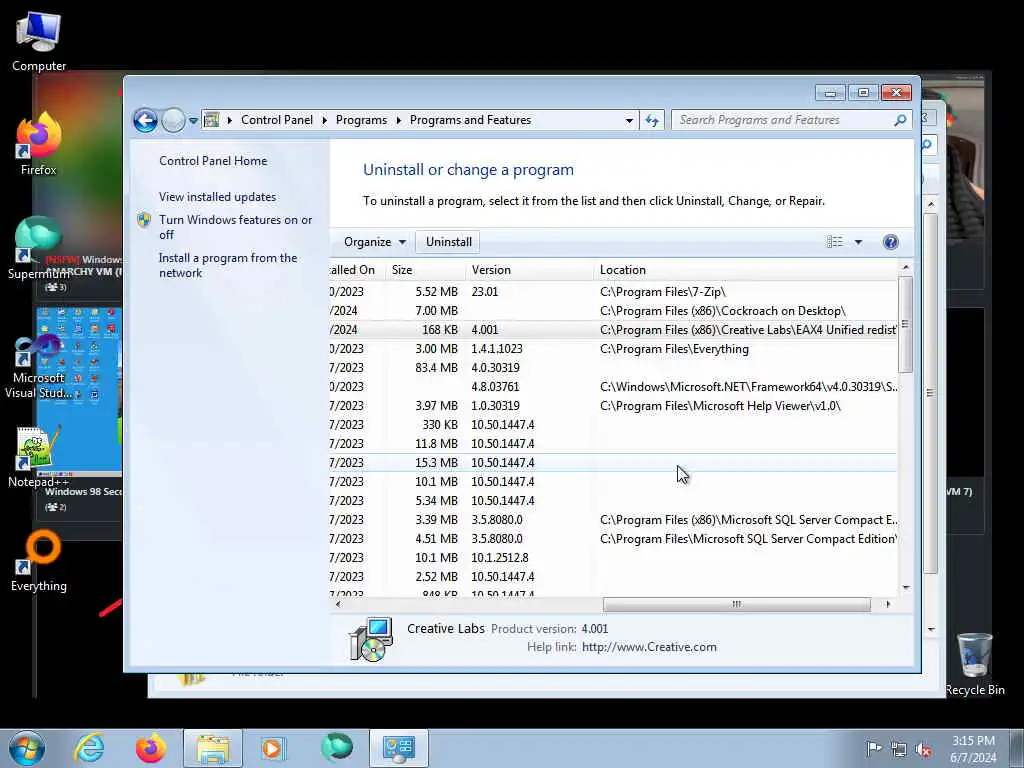Click the Creative Labs installer details icon
This screenshot has width=1024, height=768.
click(x=372, y=639)
